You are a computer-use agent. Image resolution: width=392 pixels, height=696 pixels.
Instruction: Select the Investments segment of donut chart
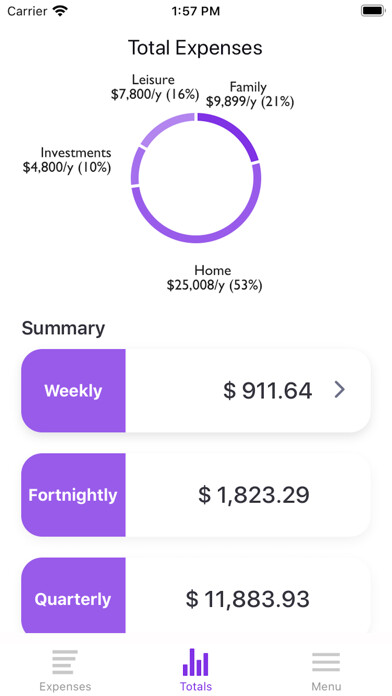click(136, 166)
